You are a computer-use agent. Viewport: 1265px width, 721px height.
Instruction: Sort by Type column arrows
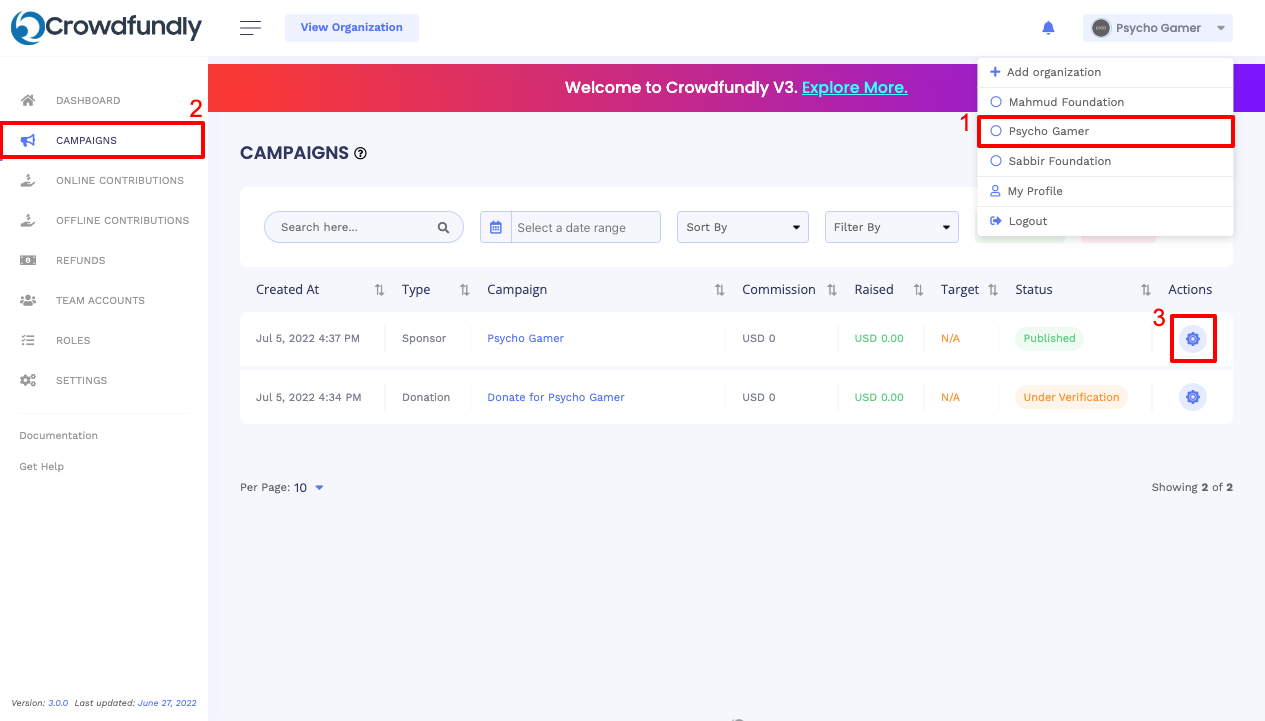click(x=464, y=290)
